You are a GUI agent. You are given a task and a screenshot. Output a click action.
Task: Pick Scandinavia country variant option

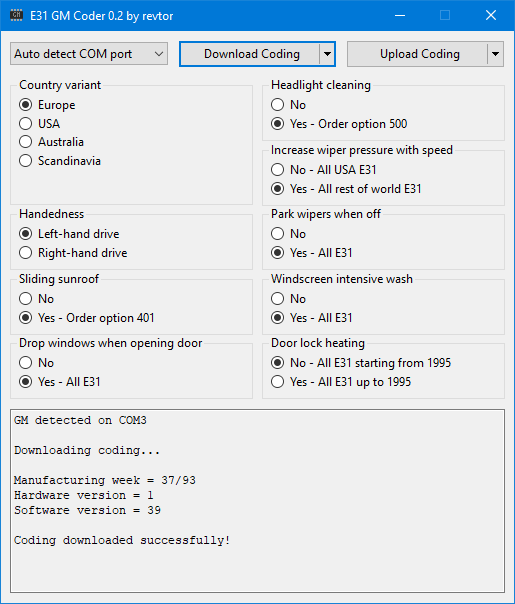(x=60, y=161)
